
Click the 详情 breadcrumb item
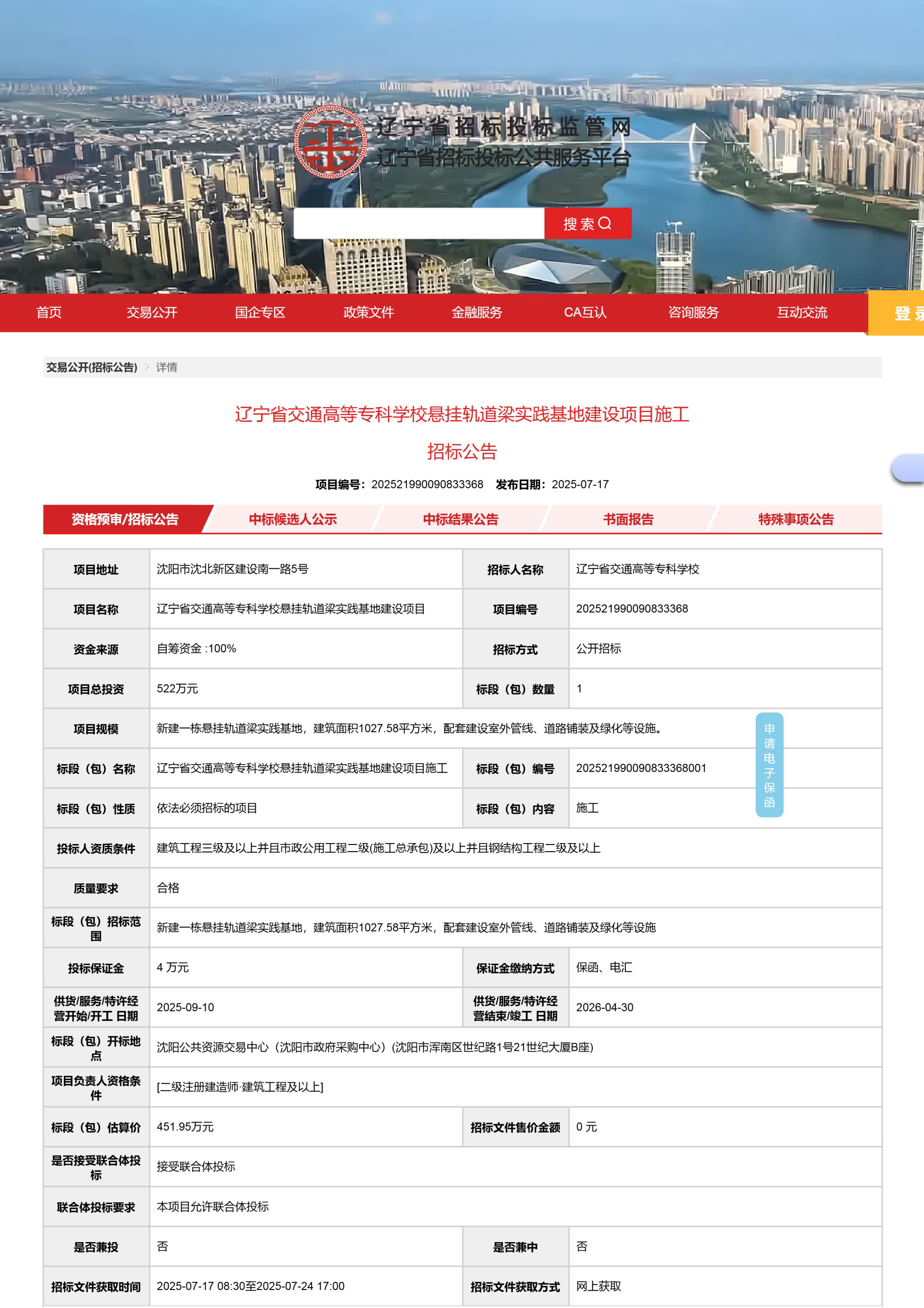coord(167,367)
